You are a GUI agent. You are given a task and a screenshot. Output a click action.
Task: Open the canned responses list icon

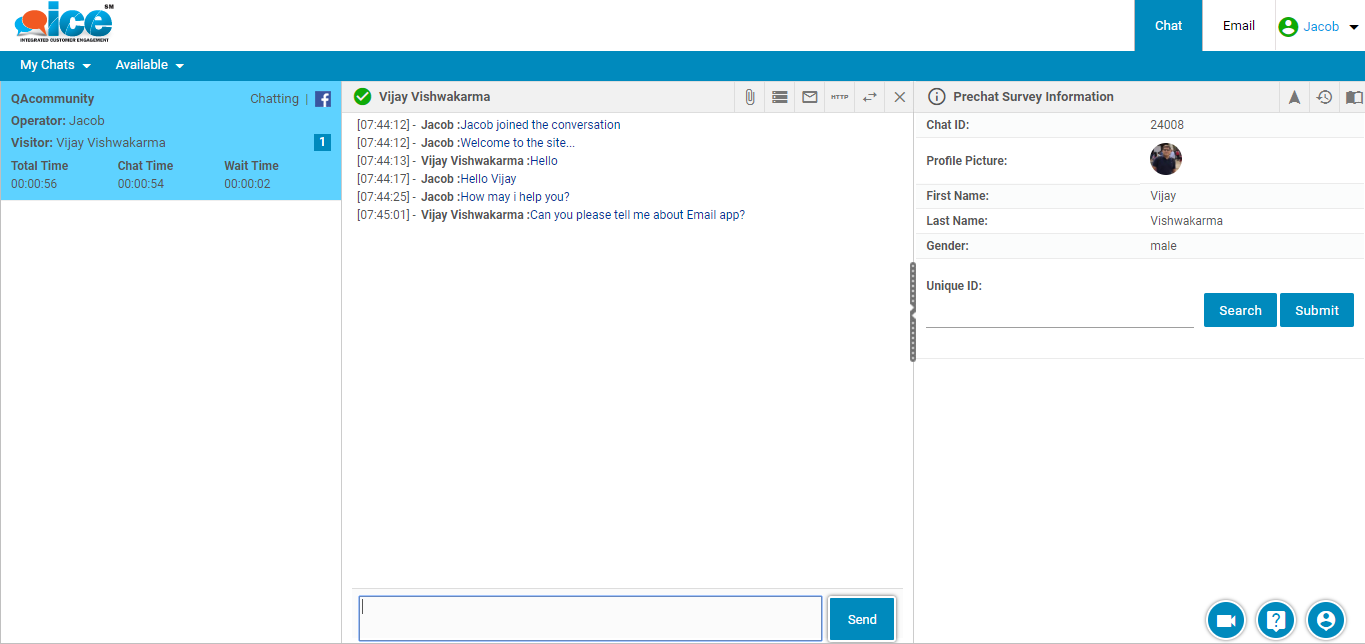click(780, 97)
